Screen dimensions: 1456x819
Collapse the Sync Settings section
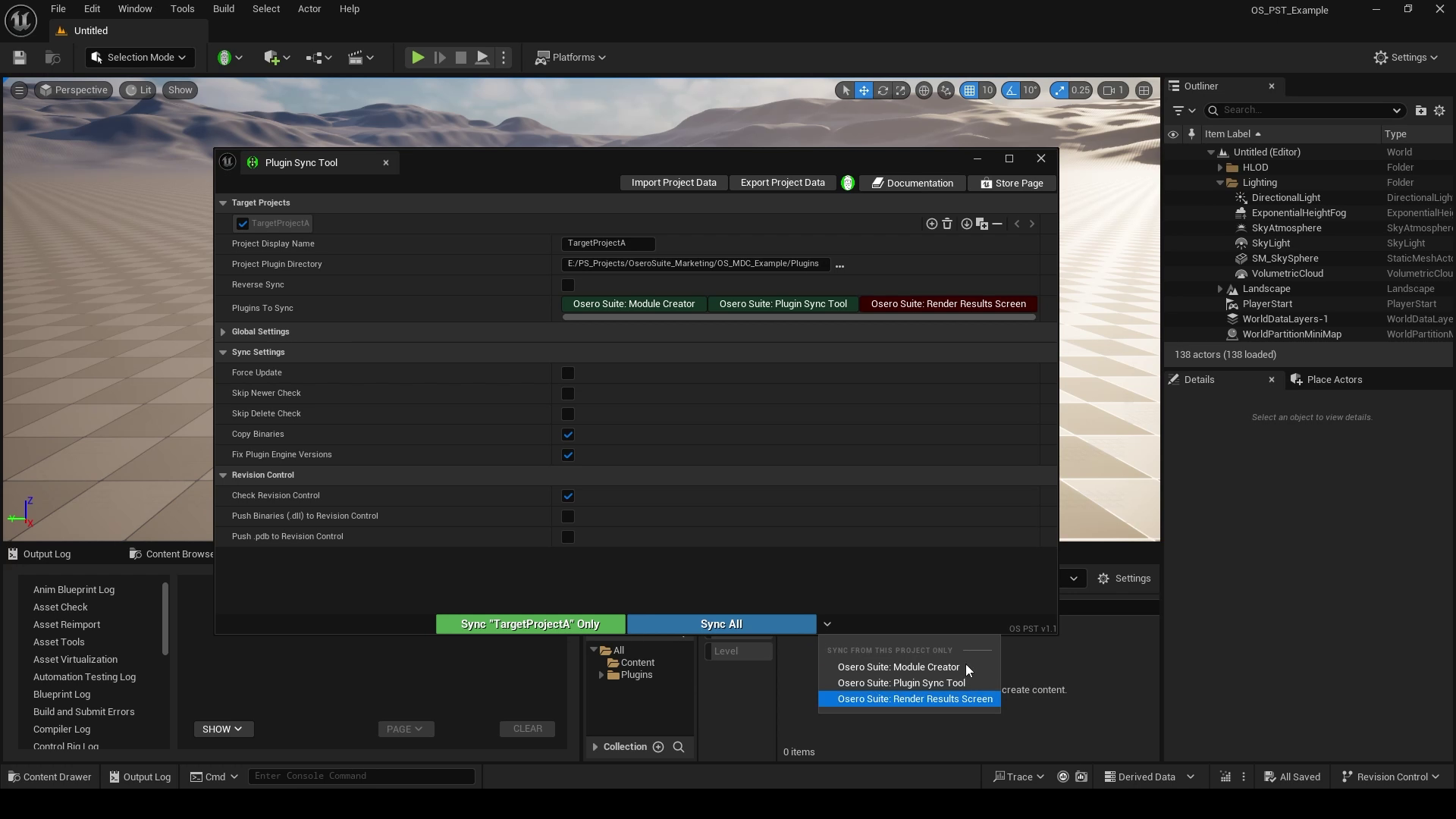223,353
